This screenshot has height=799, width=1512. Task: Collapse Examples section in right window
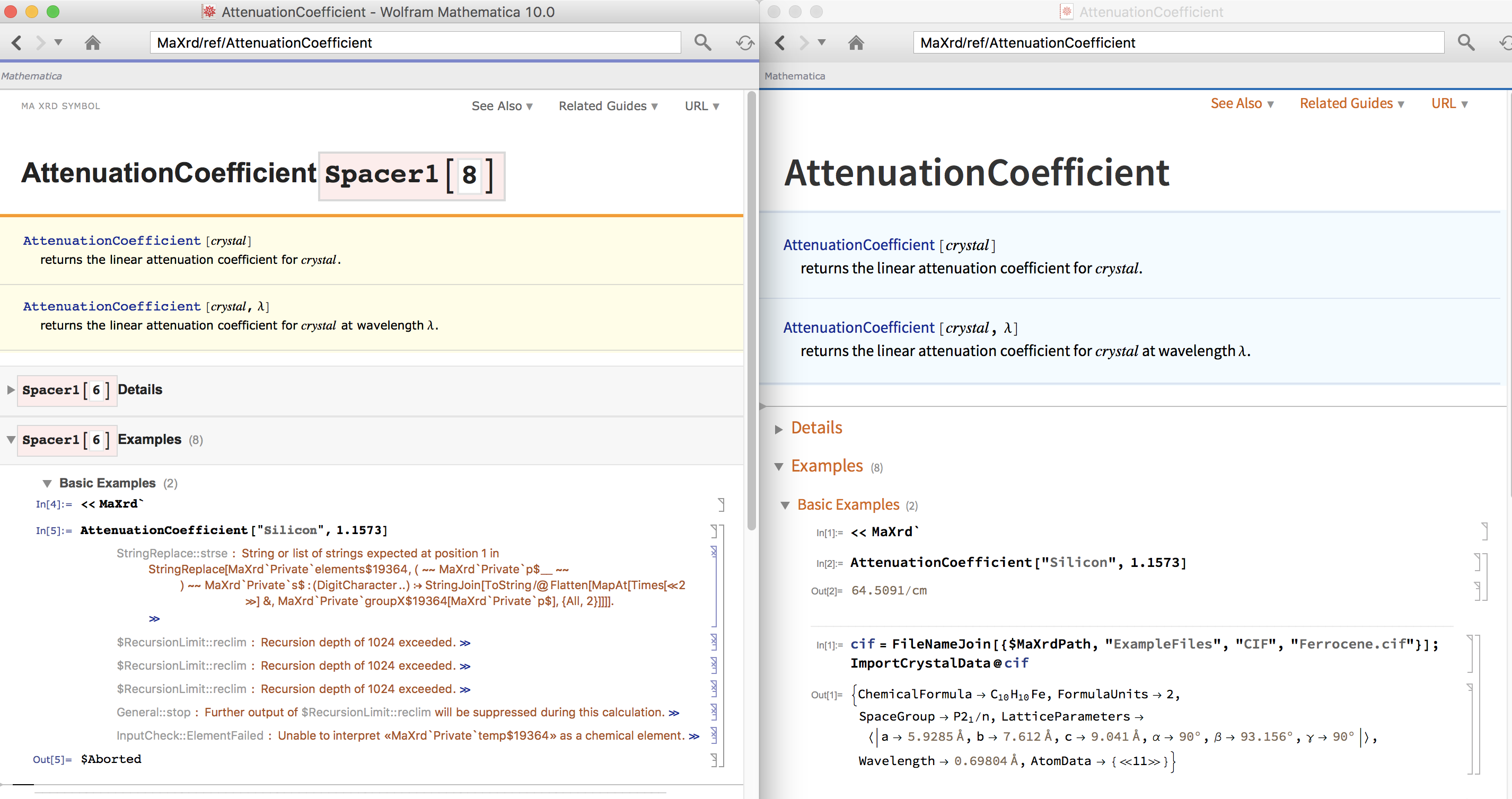[x=778, y=466]
